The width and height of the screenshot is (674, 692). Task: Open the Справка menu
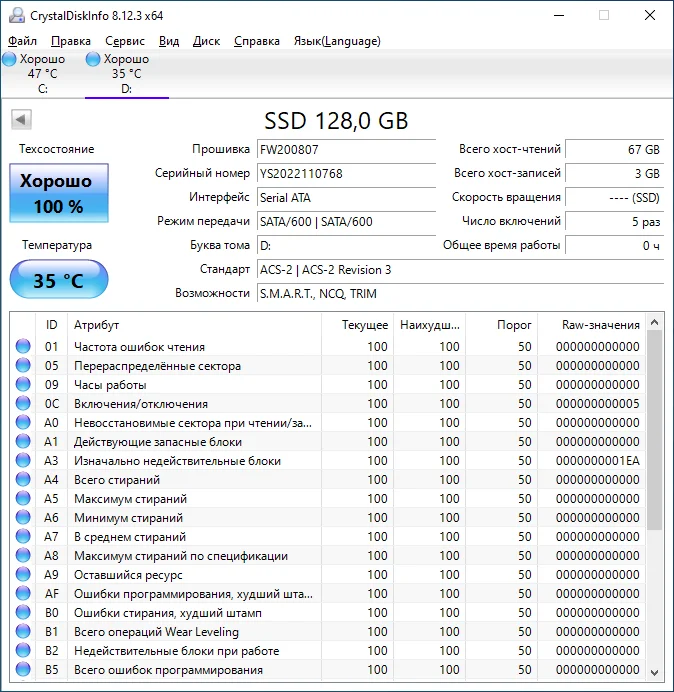pyautogui.click(x=257, y=41)
